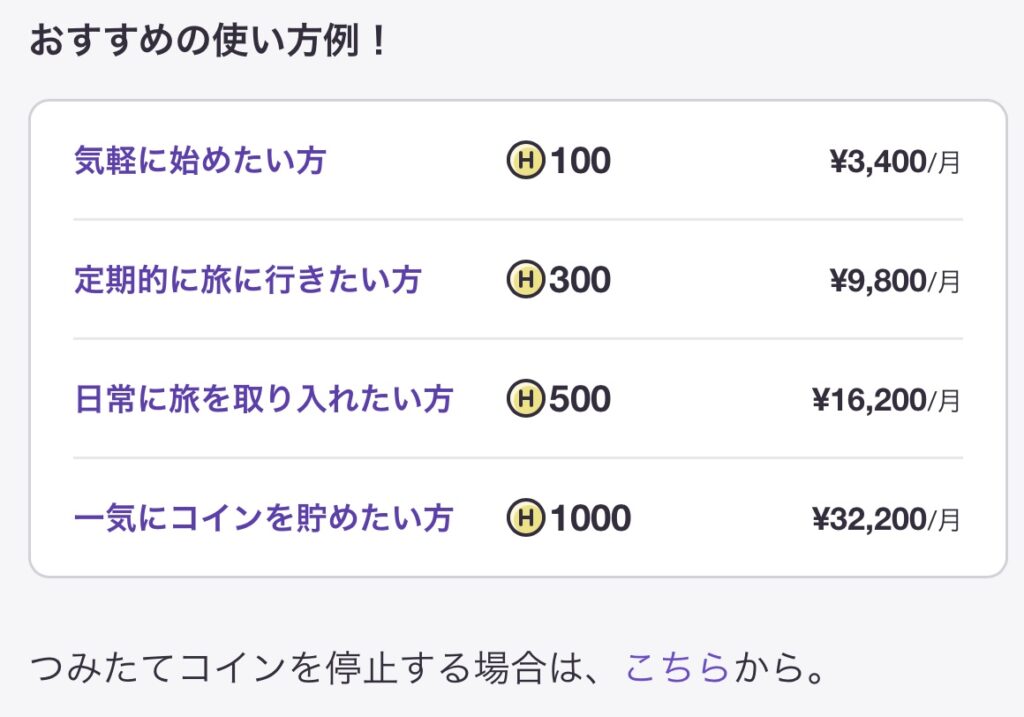Click the ¥9,800/月 price

click(x=893, y=280)
